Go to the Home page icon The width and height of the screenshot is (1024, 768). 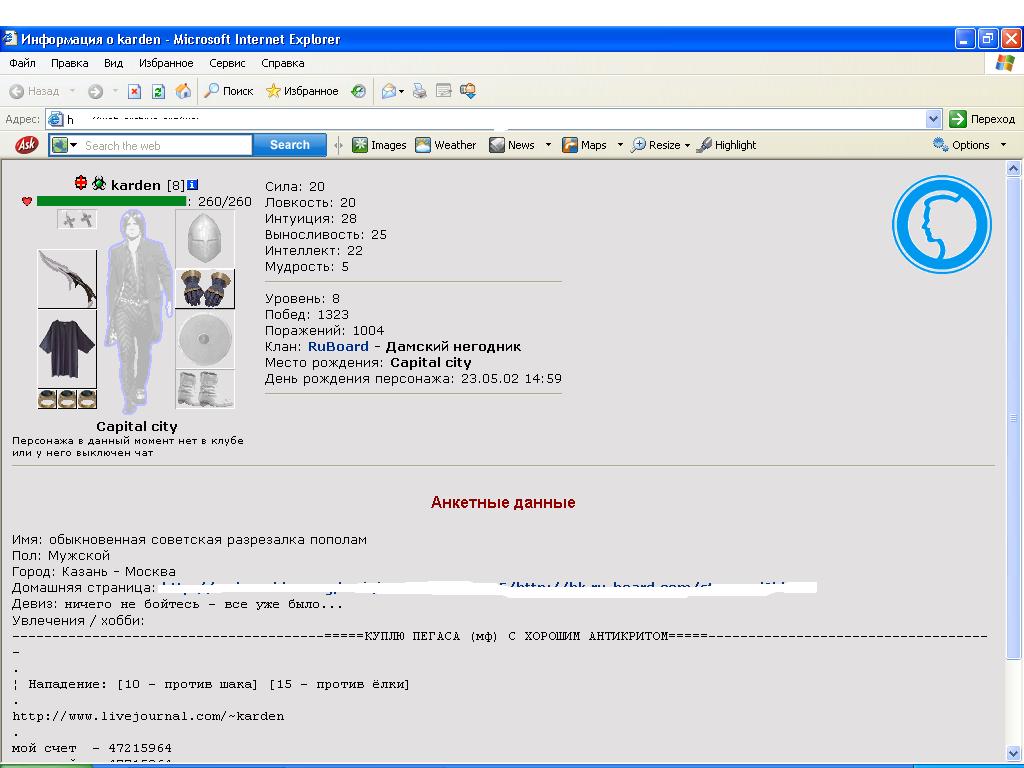[x=184, y=91]
